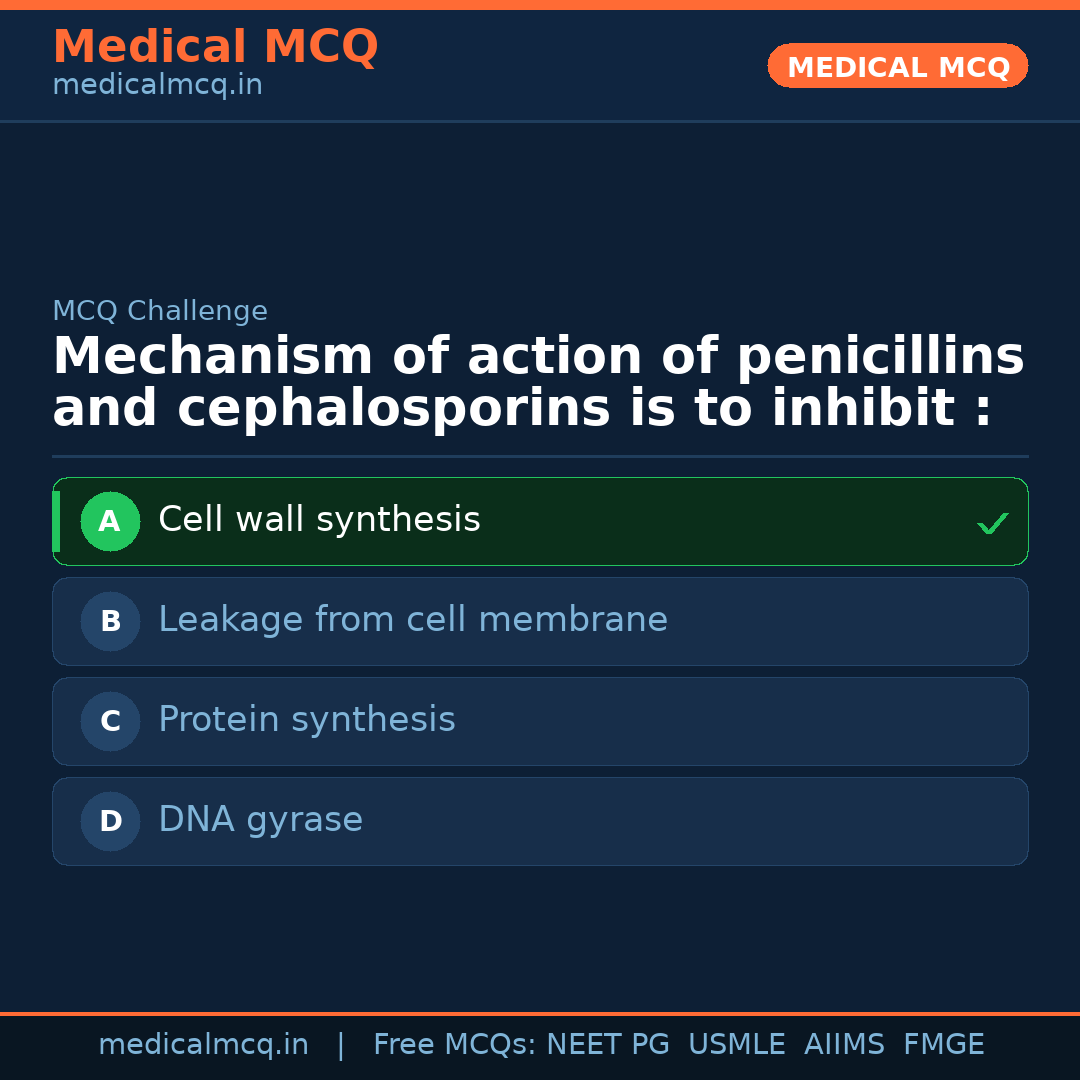The height and width of the screenshot is (1080, 1080).
Task: Click the penicillins and cephalosporins question heading
Action: pyautogui.click(x=538, y=383)
